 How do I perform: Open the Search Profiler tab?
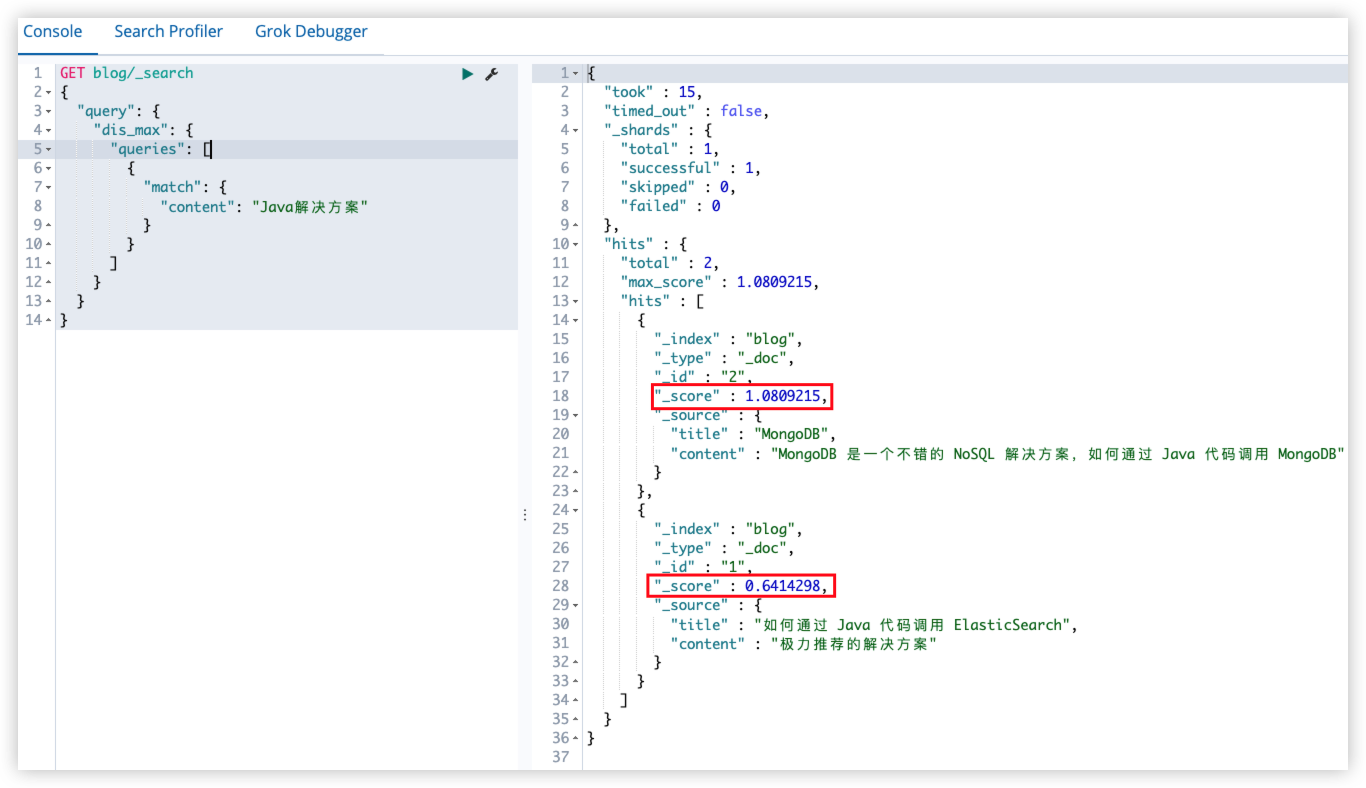[169, 31]
